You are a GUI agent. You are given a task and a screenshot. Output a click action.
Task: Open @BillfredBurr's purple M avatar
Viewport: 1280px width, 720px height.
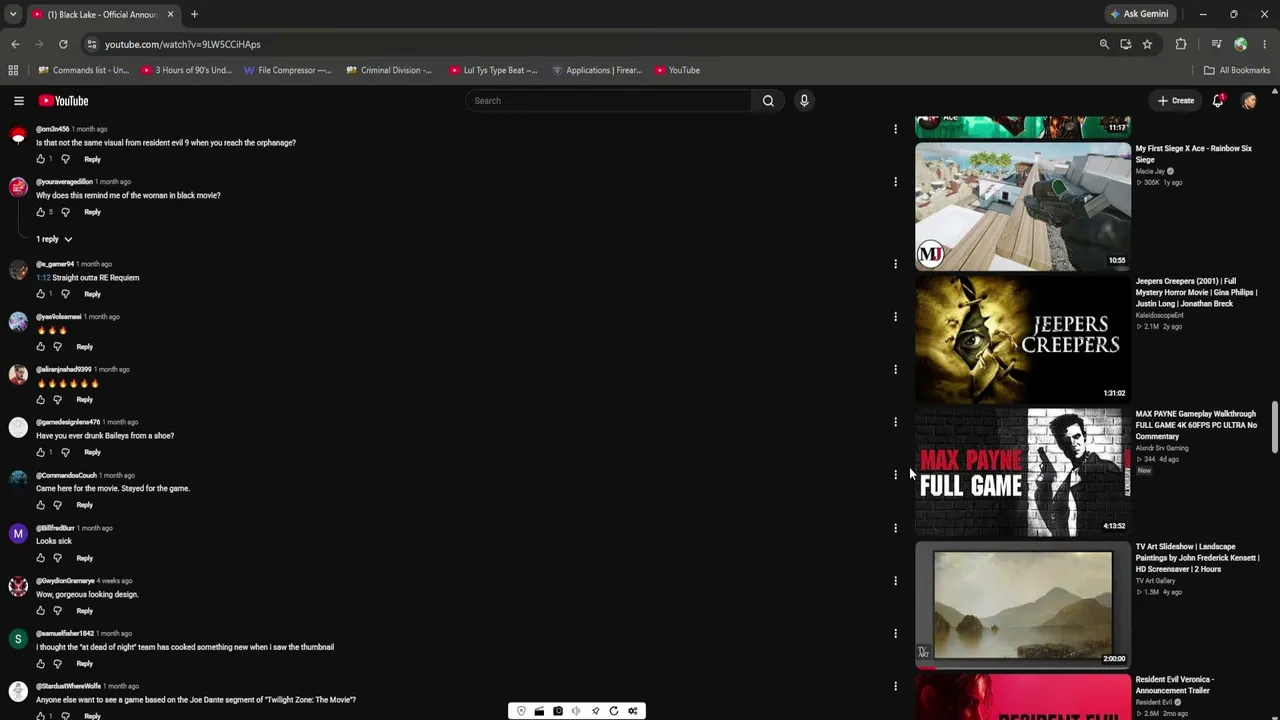pos(18,534)
